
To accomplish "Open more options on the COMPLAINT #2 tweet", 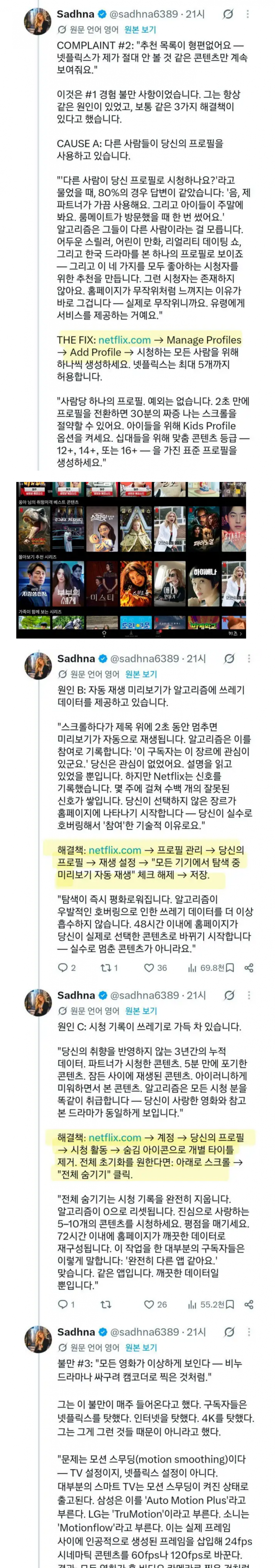I will (x=248, y=13).
